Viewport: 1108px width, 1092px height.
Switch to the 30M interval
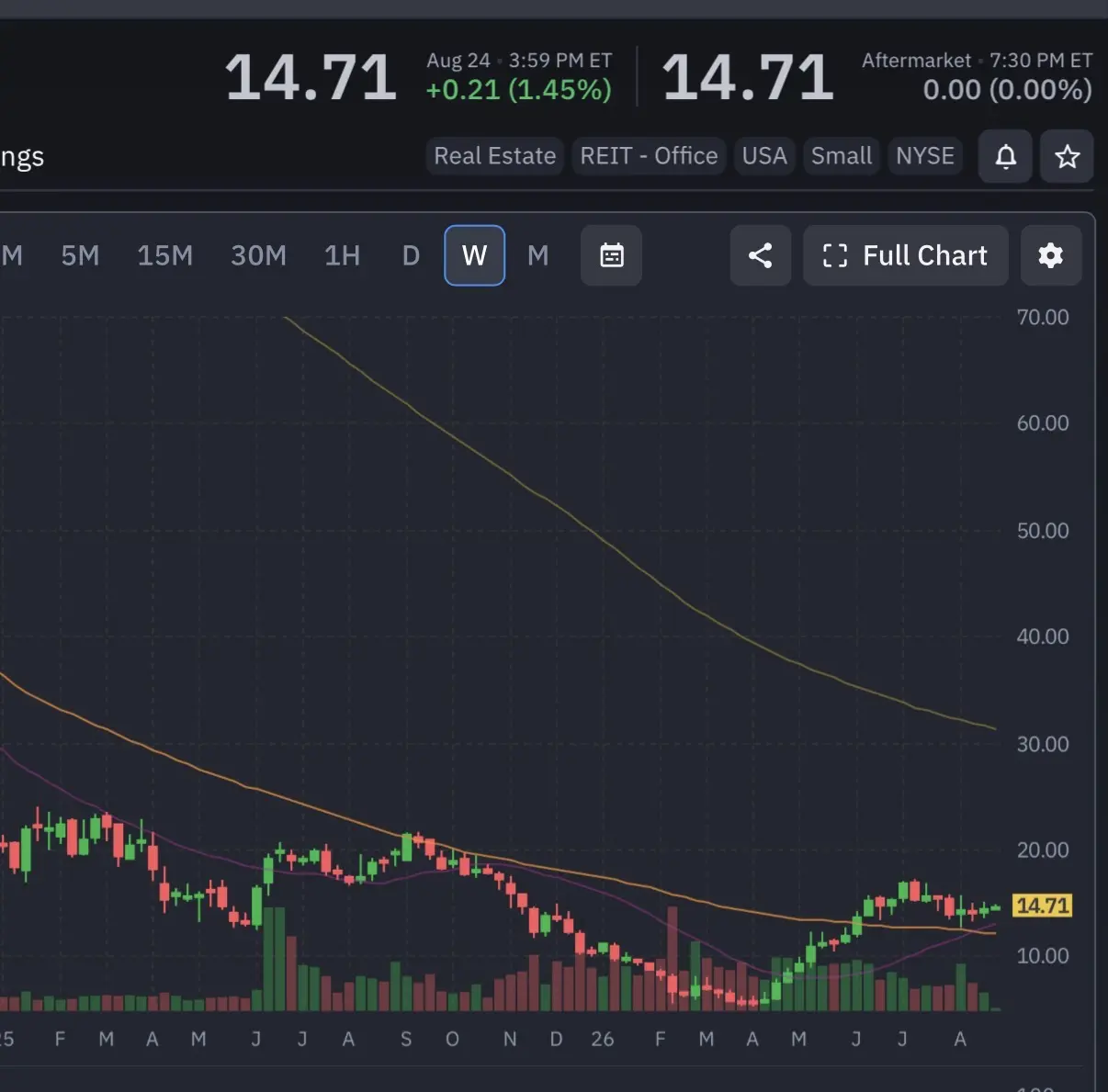coord(258,255)
